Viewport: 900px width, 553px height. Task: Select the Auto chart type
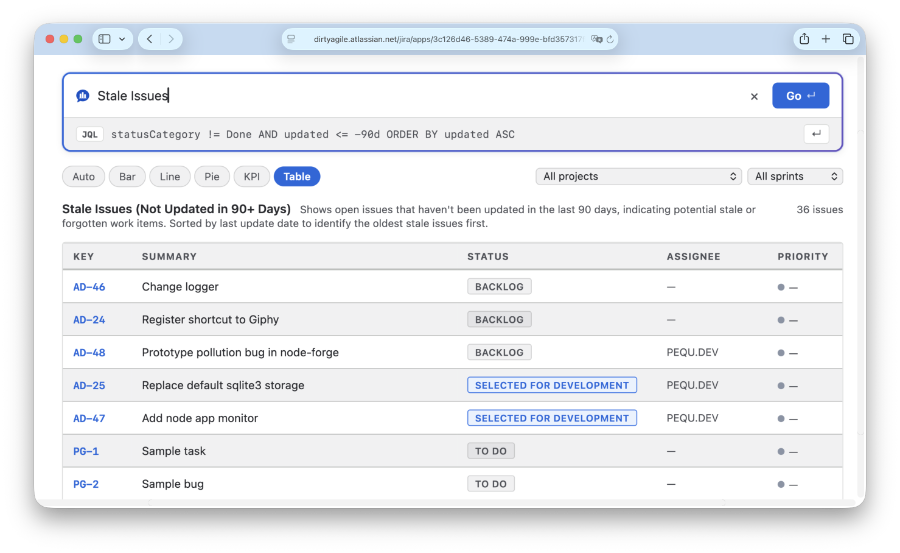[83, 176]
